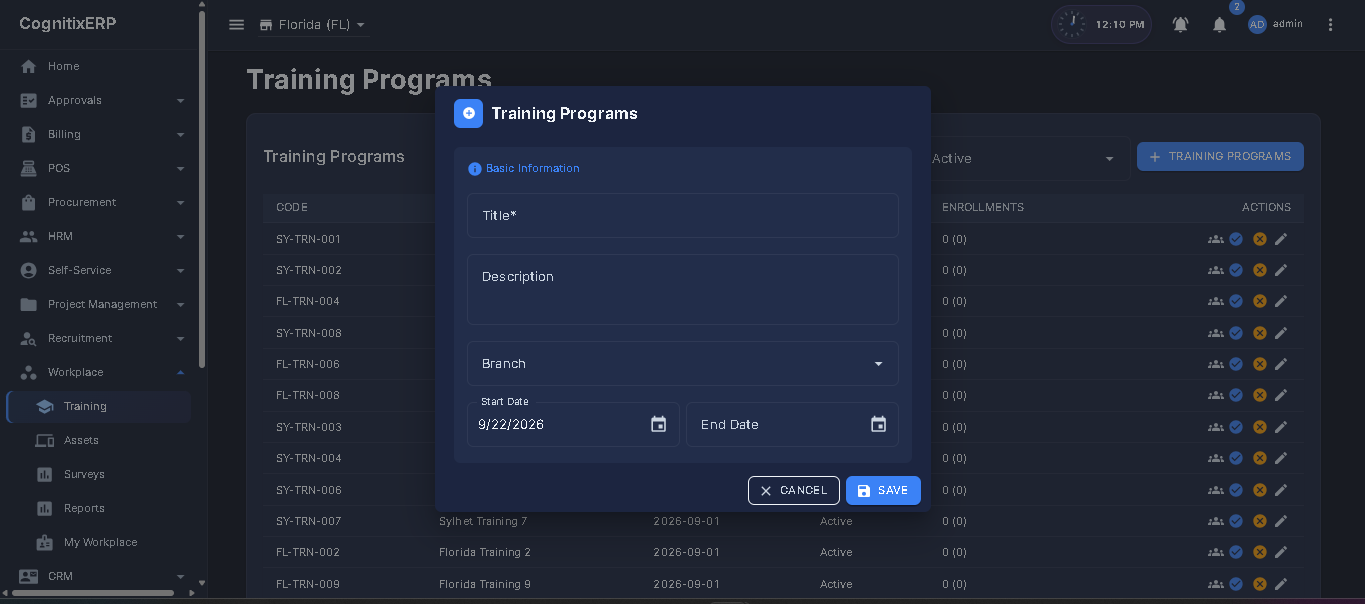Viewport: 1365px width, 604px height.
Task: Click orange X icon for SY-TRN-008
Action: click(1260, 333)
